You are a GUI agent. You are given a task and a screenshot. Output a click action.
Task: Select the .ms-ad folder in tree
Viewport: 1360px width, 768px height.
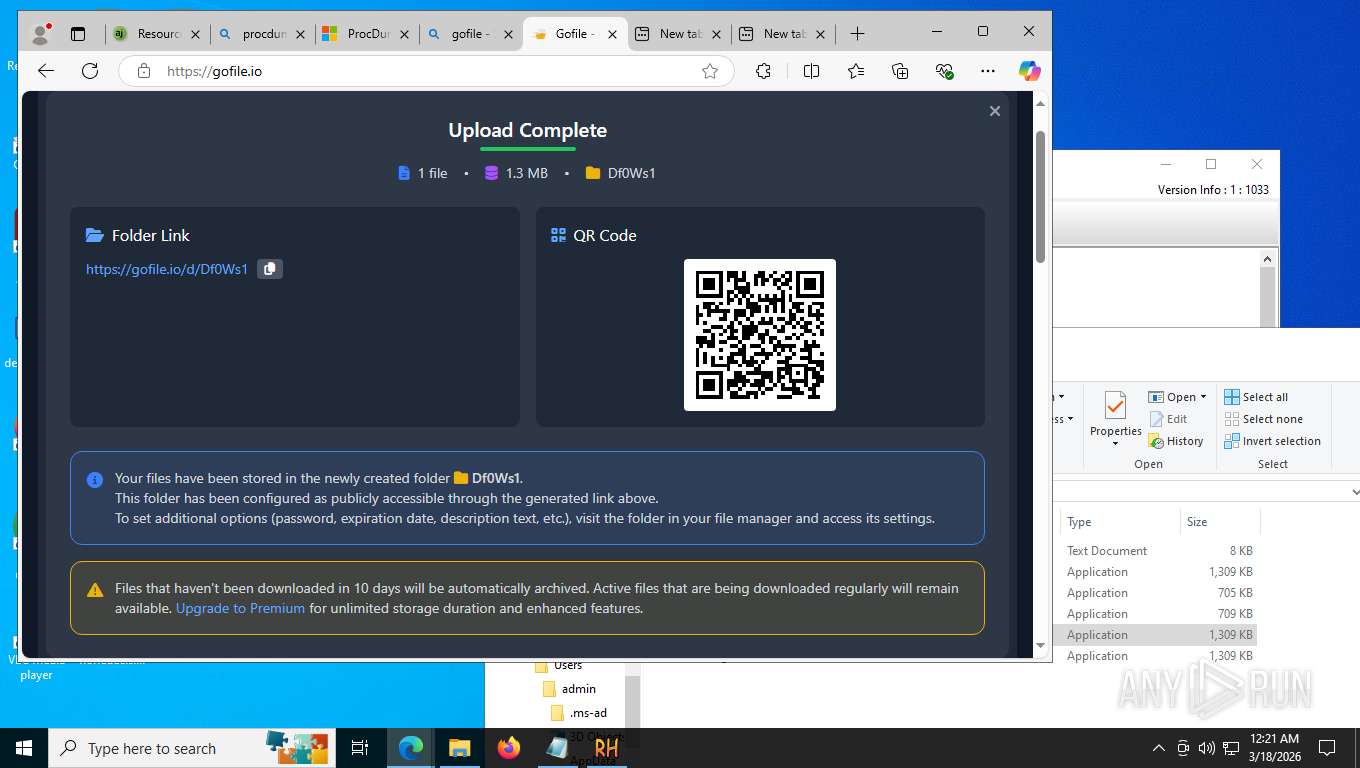pyautogui.click(x=588, y=713)
